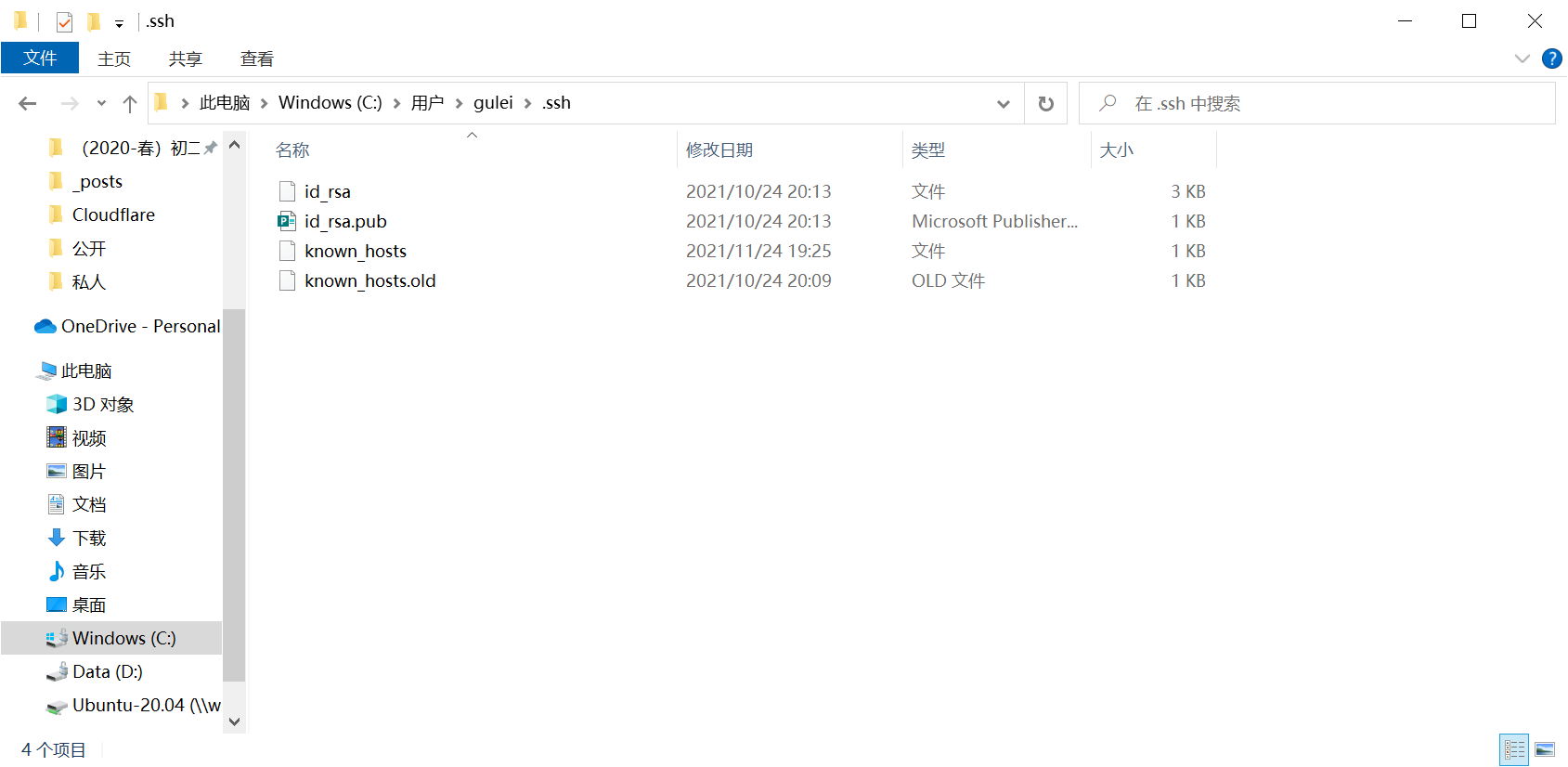Go forward using the right arrow
The height and width of the screenshot is (767, 1568).
point(70,103)
